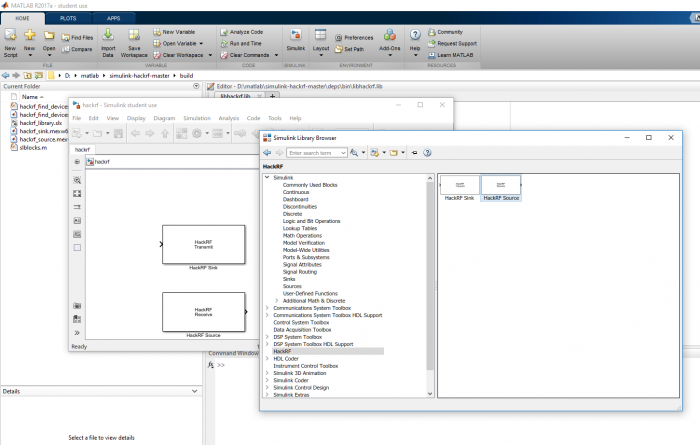The image size is (700, 445).
Task: Click the zoom tool in hackrf model palette
Action: pyautogui.click(x=77, y=180)
